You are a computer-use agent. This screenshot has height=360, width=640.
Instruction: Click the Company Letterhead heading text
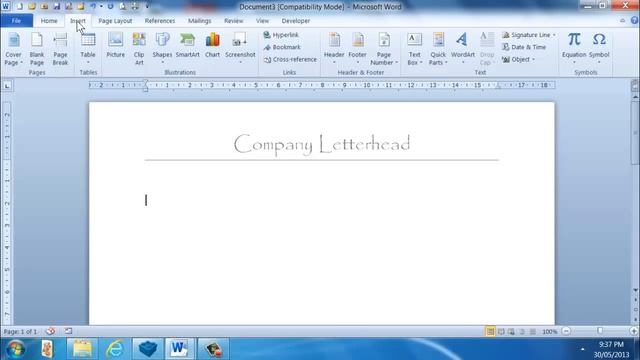(322, 144)
